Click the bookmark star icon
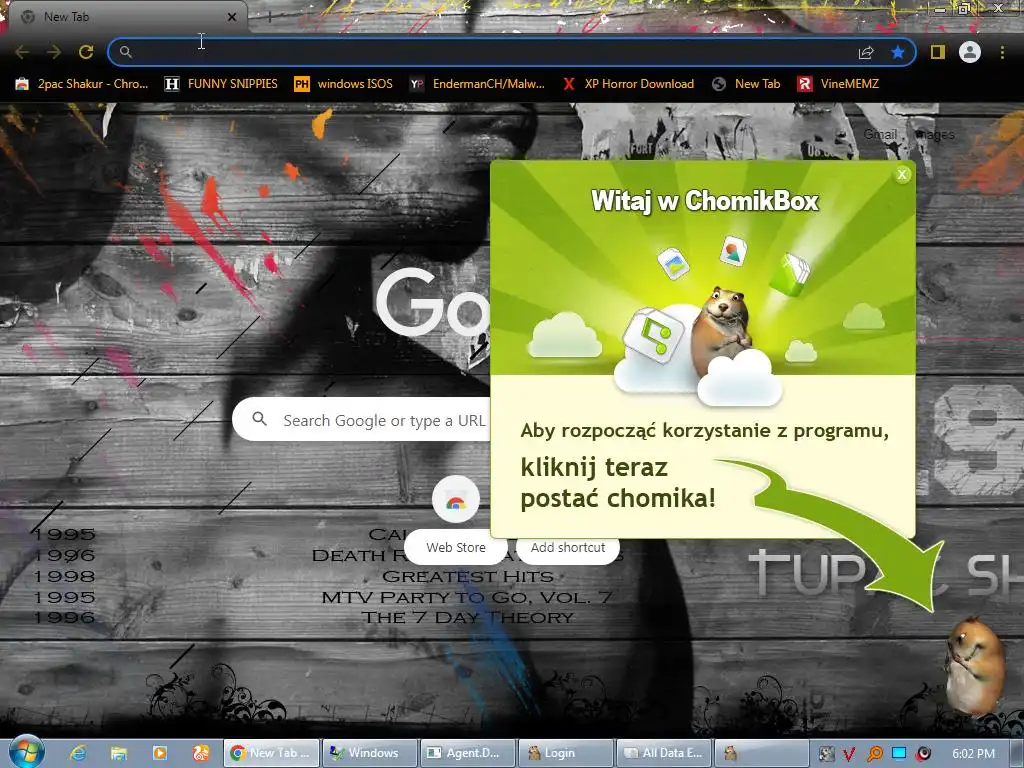Screen dimensions: 1024x768 [898, 52]
